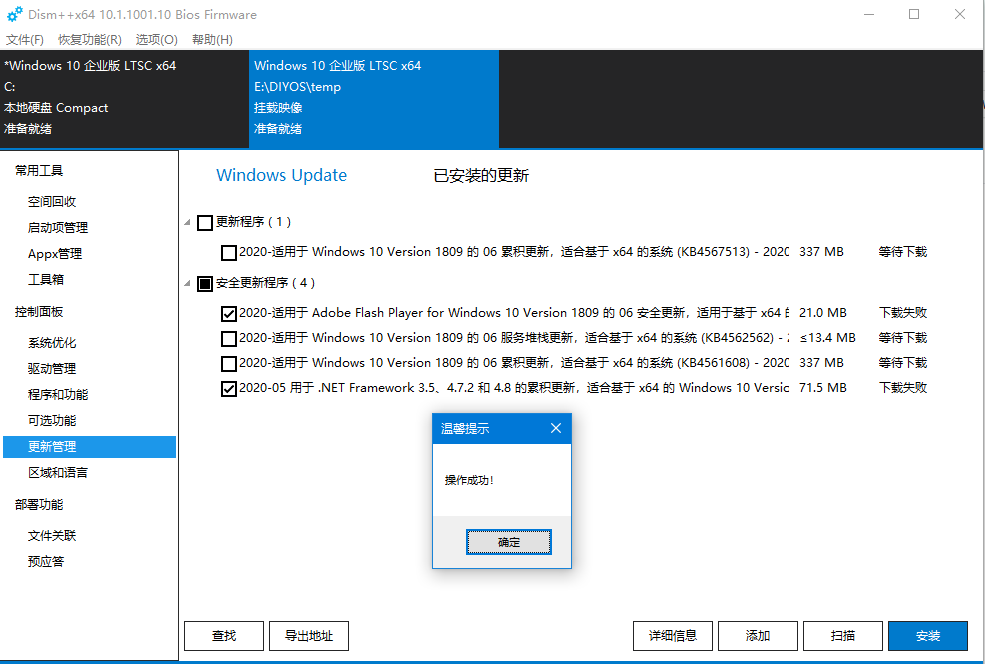Viewport: 985px width, 664px height.
Task: Toggle the 更新程序 group checkbox
Action: tap(205, 222)
